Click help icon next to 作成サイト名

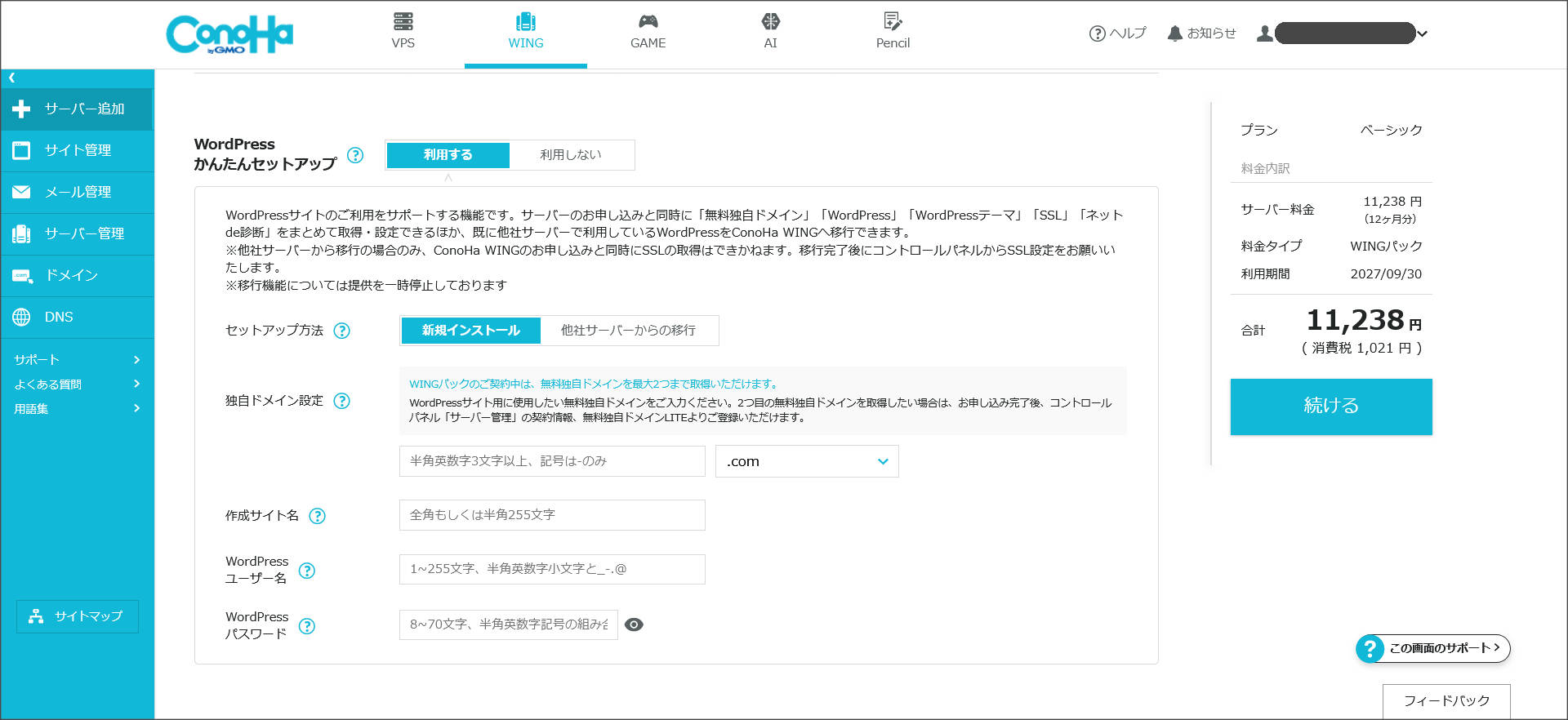tap(318, 516)
